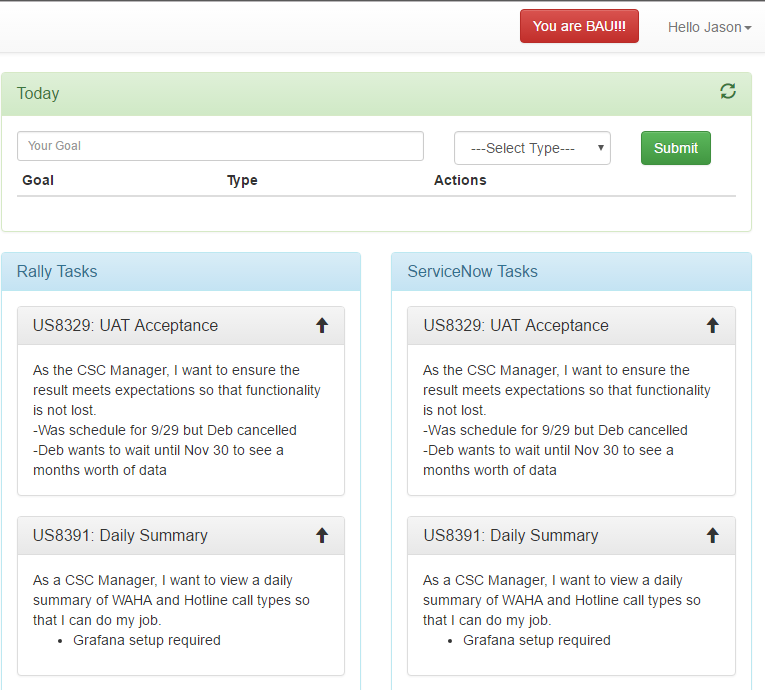Click up arrow on ServiceNow US8329 card

[x=712, y=325]
